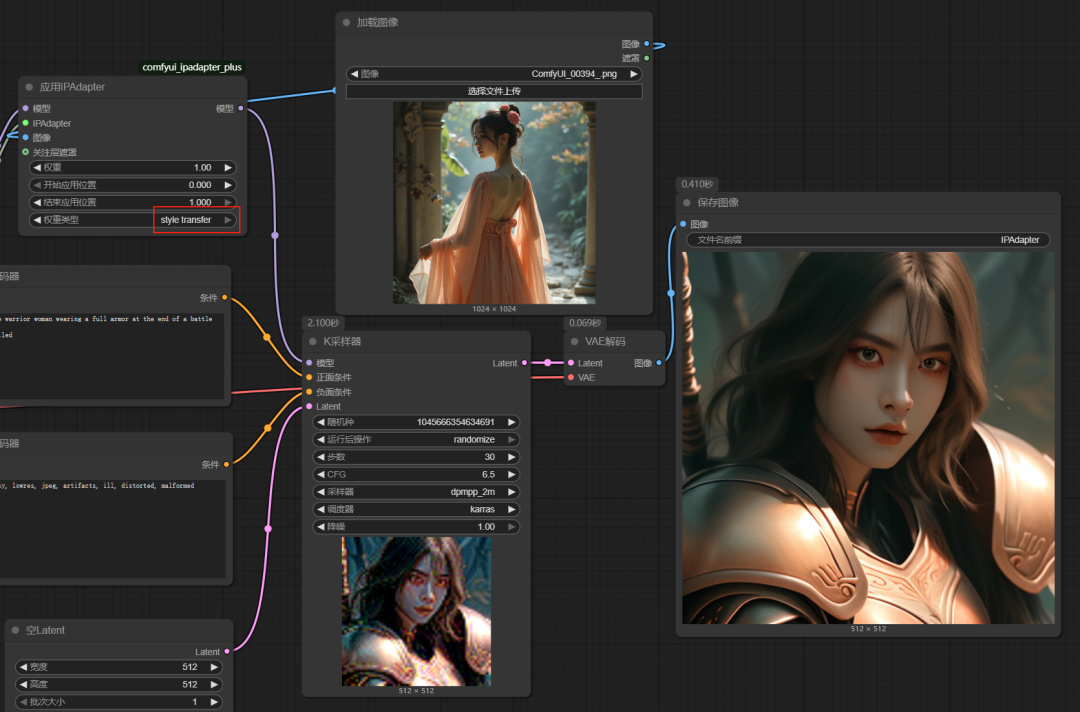Increase 开始应用位置 with its right arrow

point(228,185)
